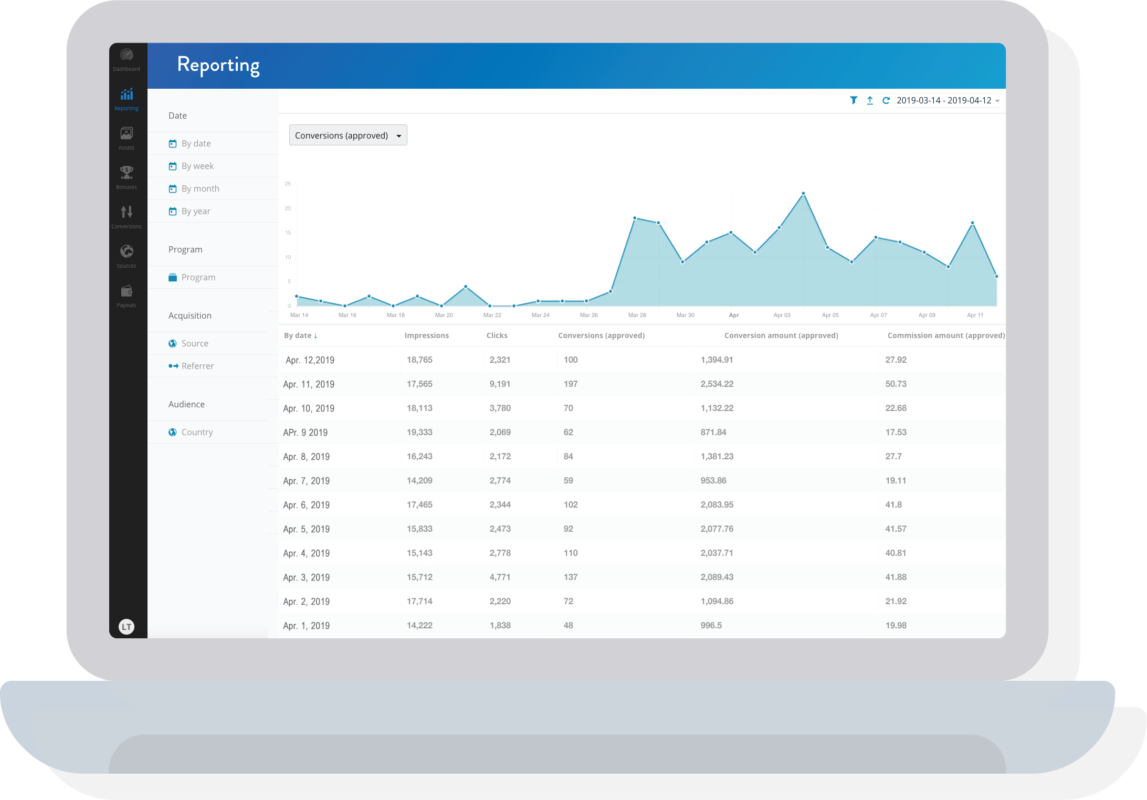Open the Dashboard from the sidebar
The height and width of the screenshot is (800, 1147).
(127, 57)
